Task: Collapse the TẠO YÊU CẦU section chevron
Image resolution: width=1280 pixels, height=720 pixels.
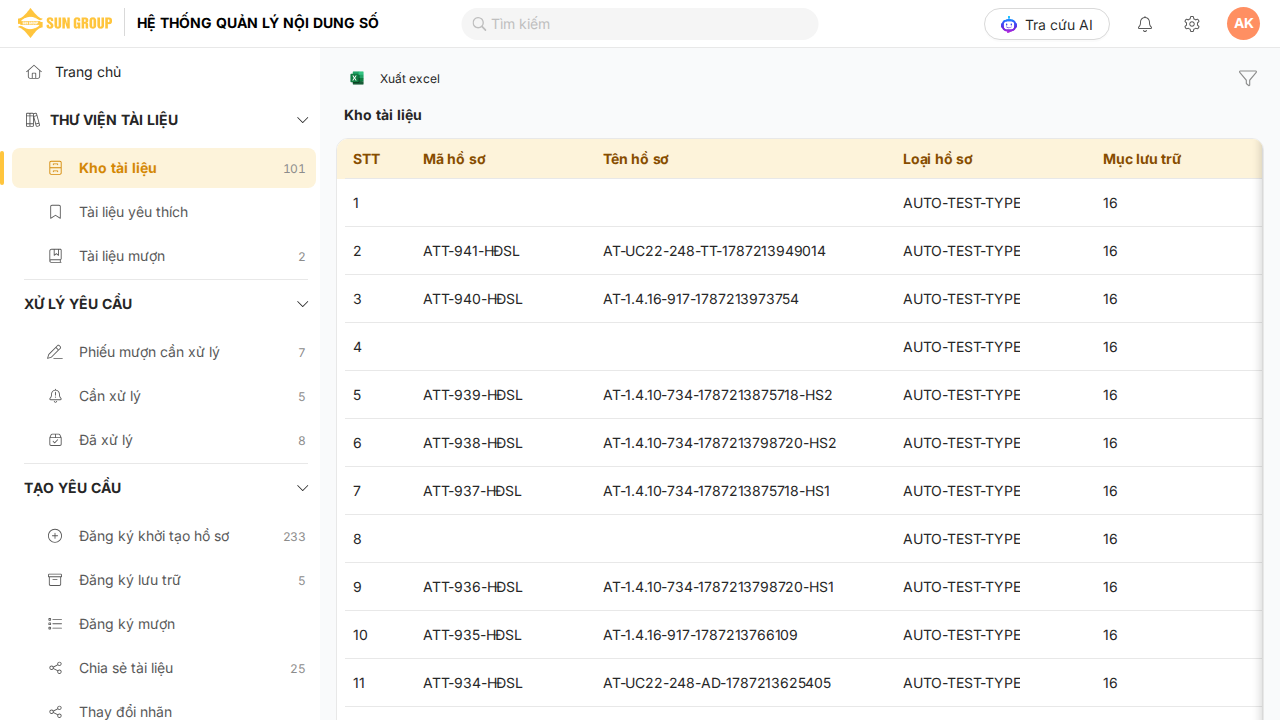Action: coord(303,488)
